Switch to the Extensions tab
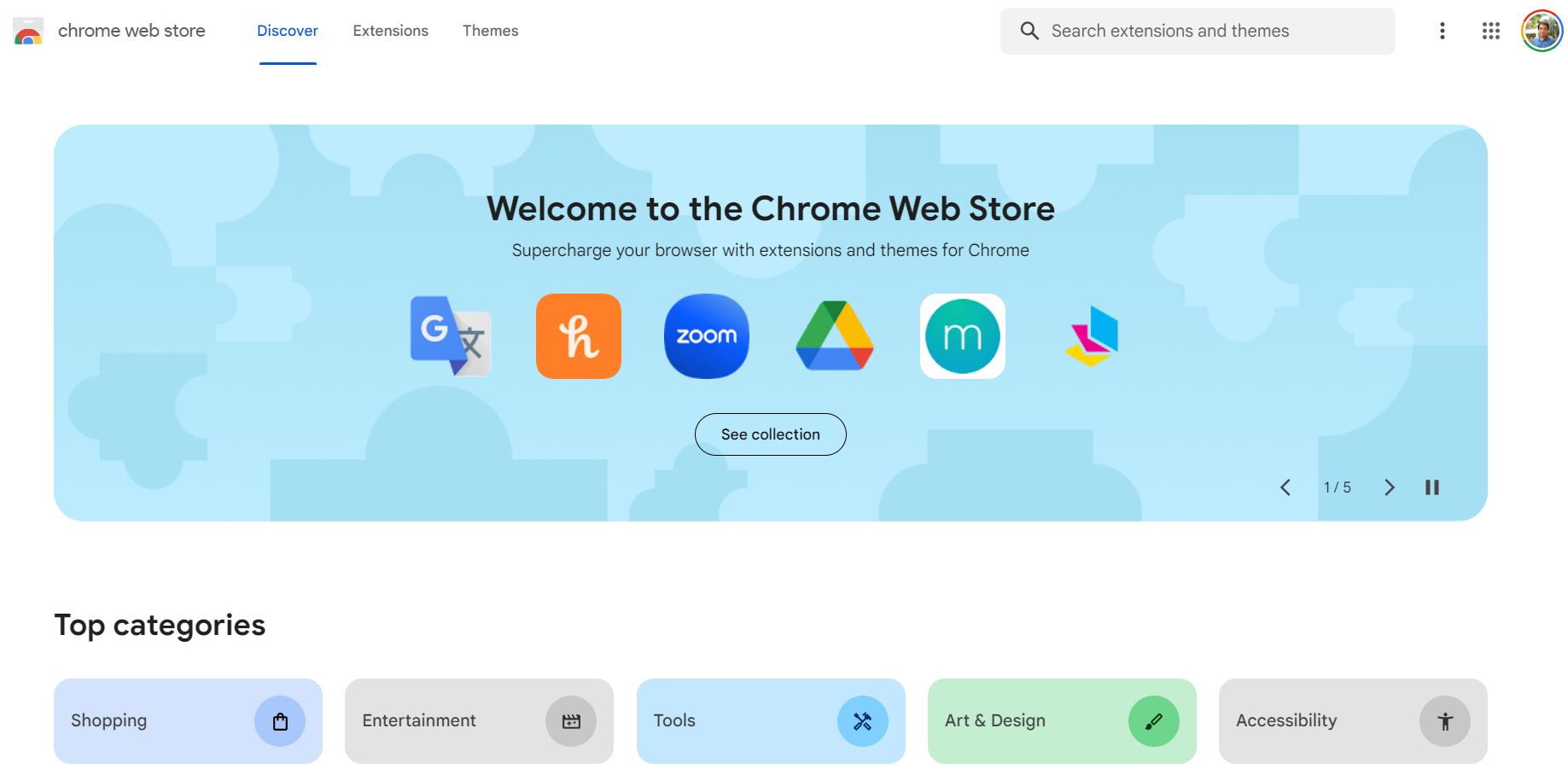Image resolution: width=1568 pixels, height=769 pixels. (391, 31)
